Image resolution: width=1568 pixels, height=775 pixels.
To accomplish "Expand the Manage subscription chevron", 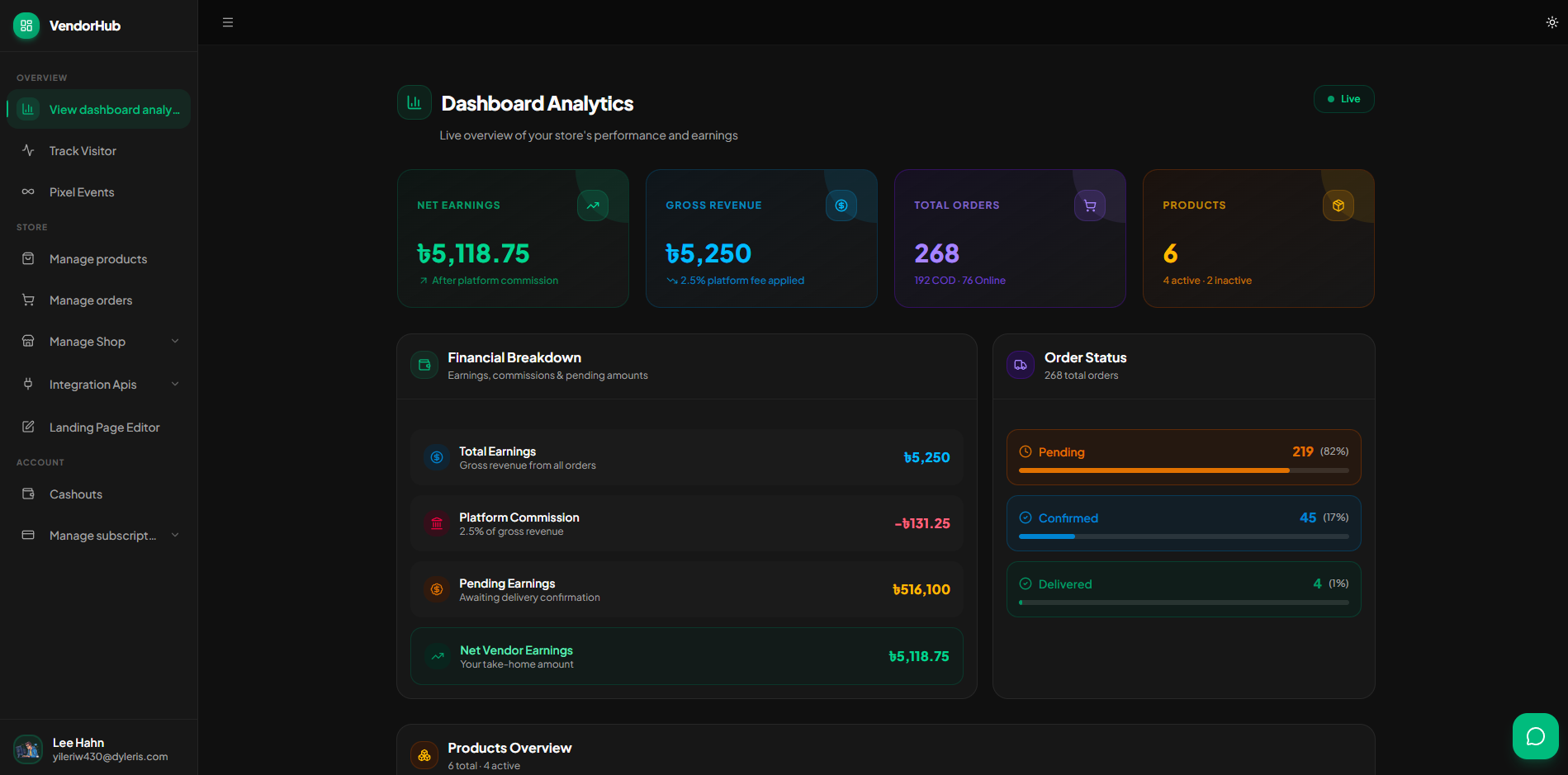I will 175,535.
